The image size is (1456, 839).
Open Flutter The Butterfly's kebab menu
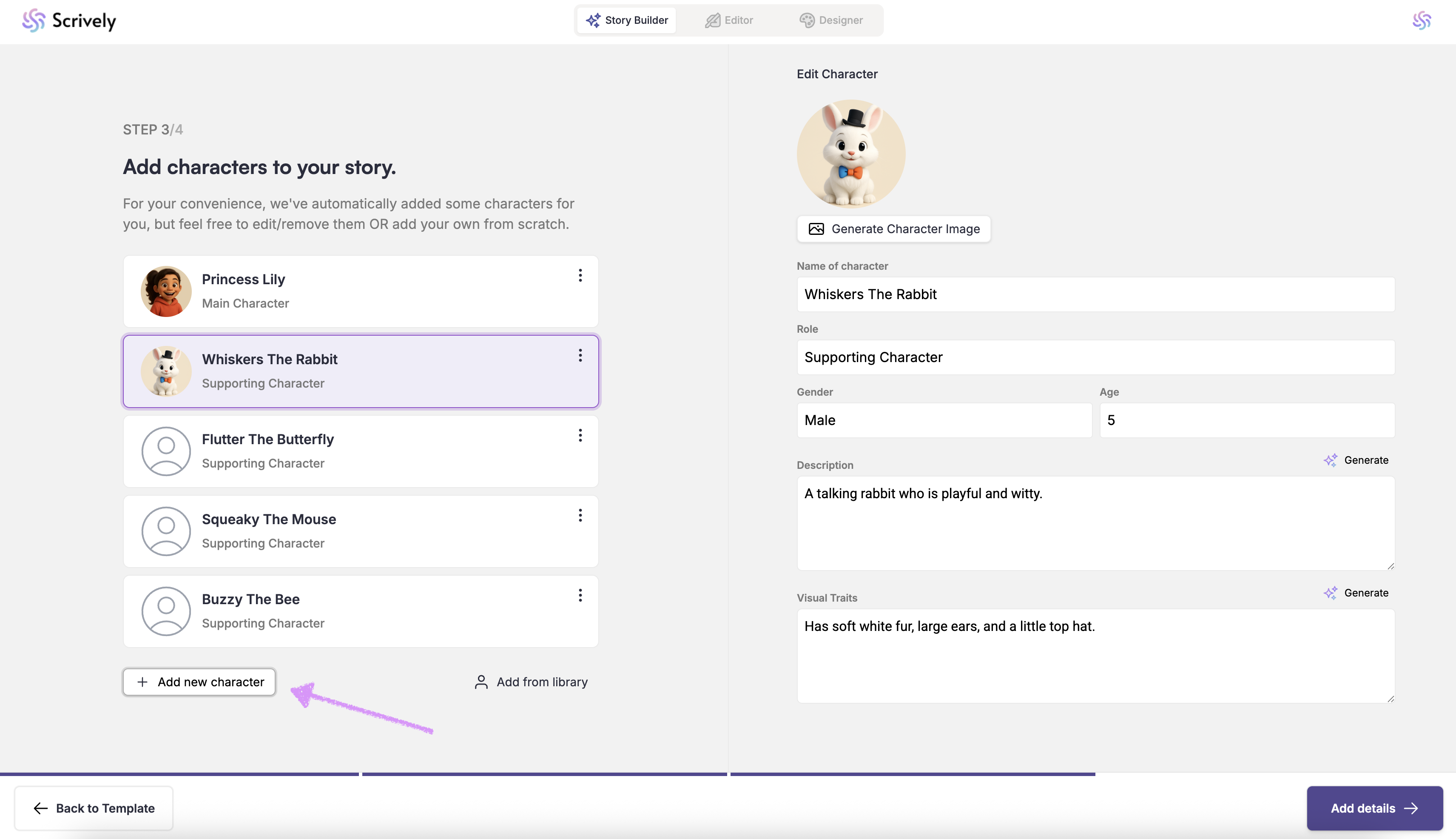(580, 436)
